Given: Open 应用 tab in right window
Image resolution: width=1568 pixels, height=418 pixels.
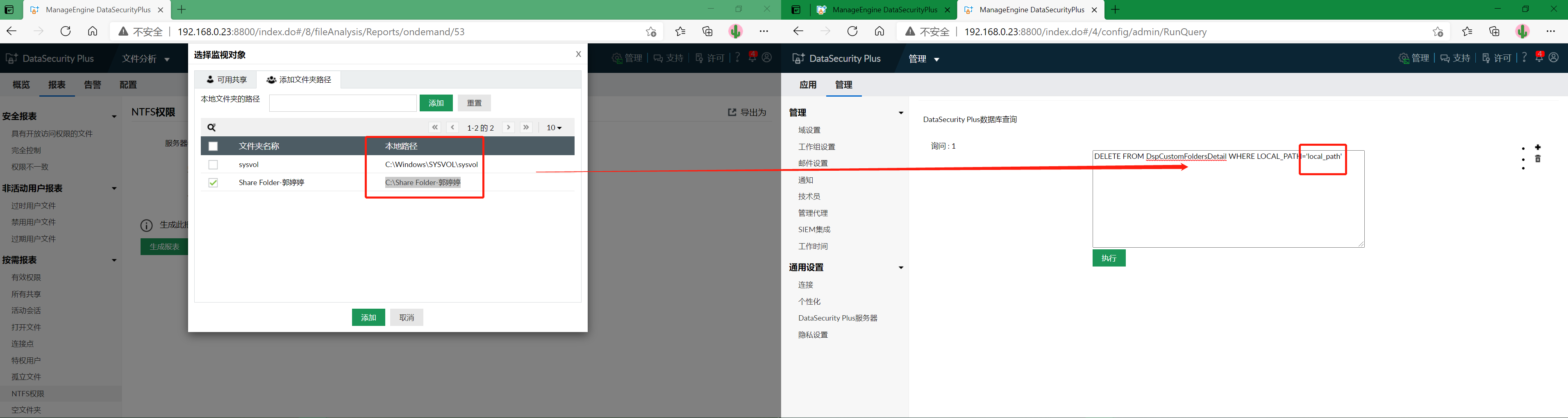Looking at the screenshot, I should pyautogui.click(x=808, y=85).
